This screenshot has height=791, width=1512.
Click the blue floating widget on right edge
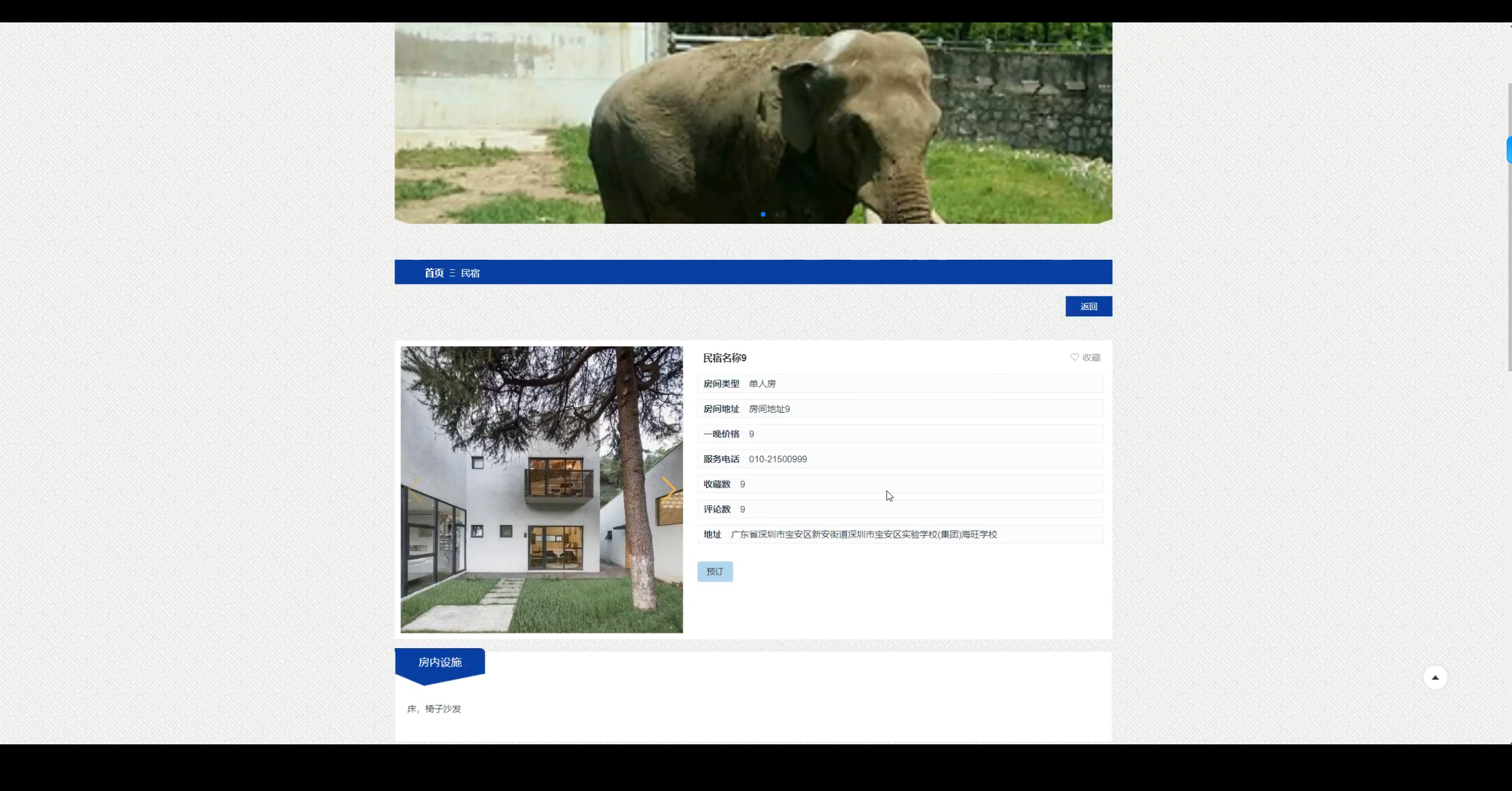pos(1508,149)
